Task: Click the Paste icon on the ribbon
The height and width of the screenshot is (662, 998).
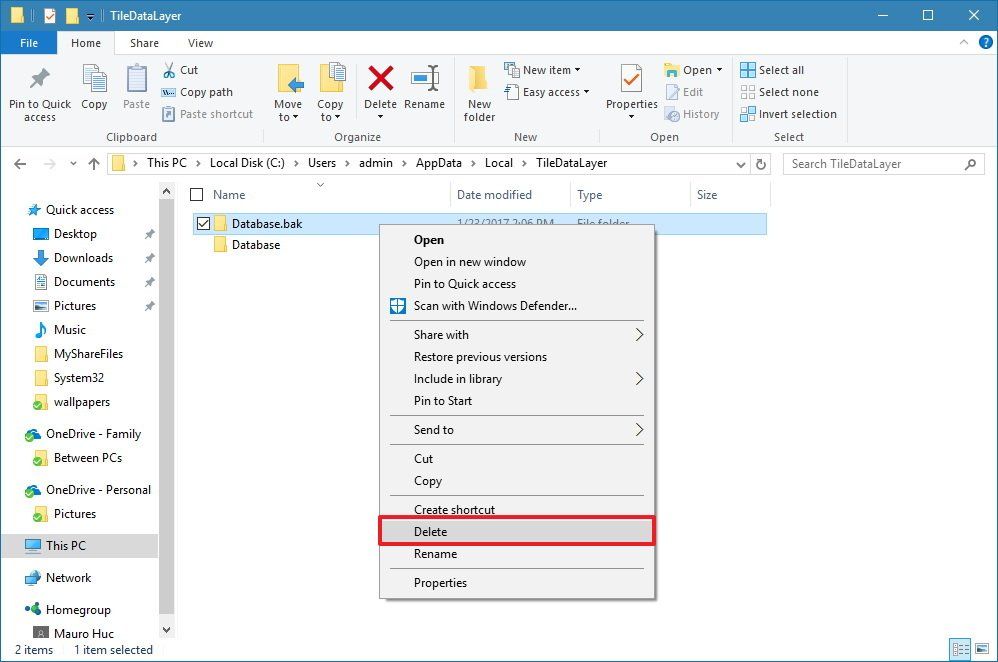Action: 136,86
